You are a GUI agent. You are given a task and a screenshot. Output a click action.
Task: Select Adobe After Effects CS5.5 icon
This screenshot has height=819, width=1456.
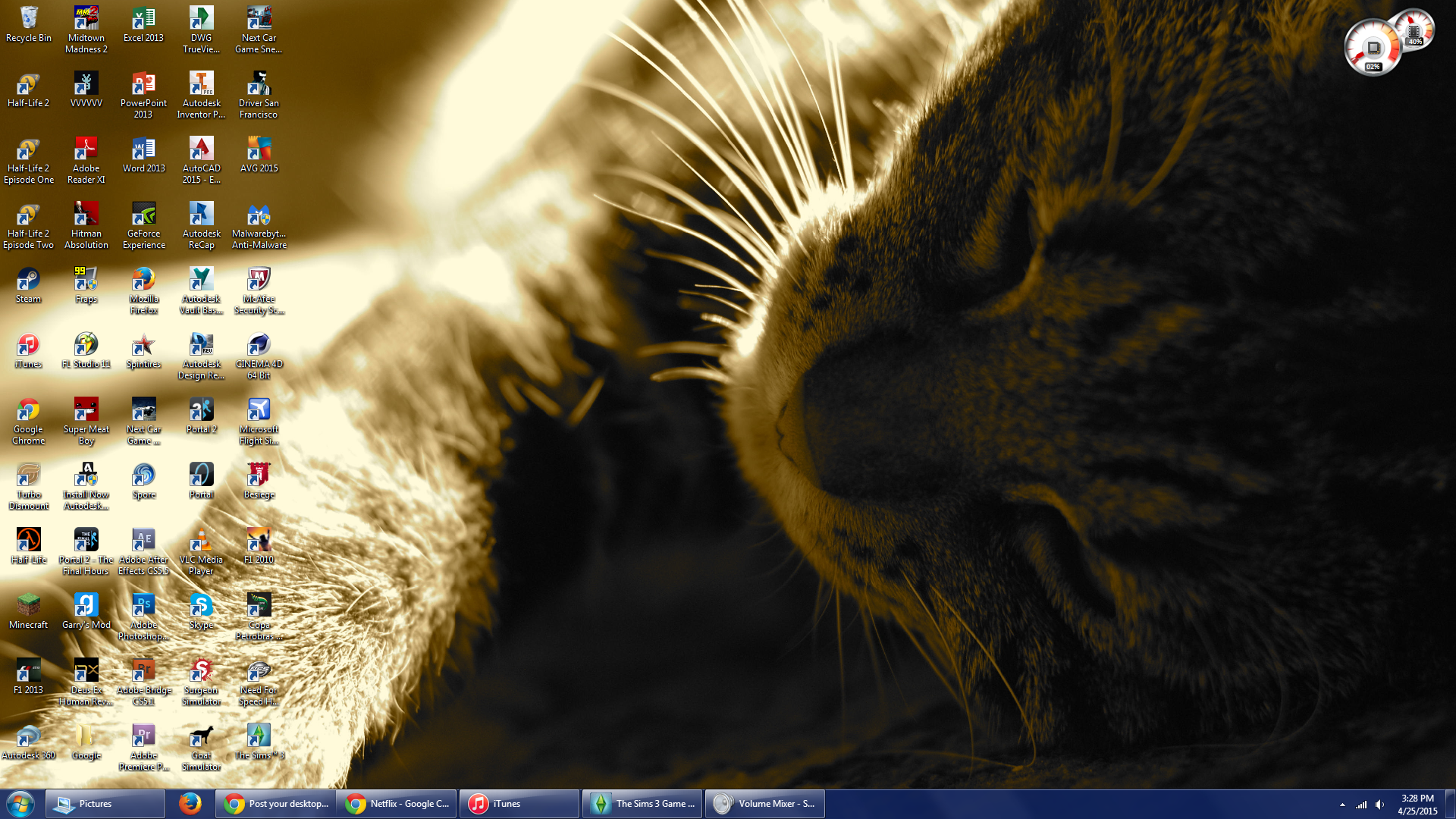[x=144, y=552]
